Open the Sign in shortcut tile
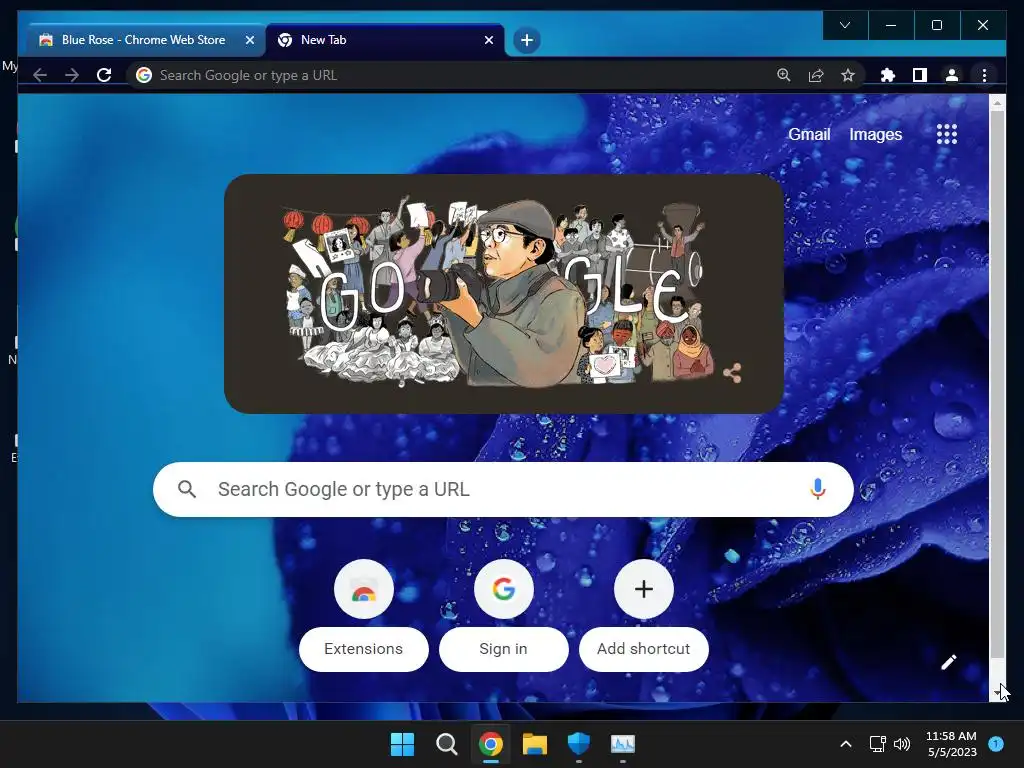 pyautogui.click(x=504, y=616)
